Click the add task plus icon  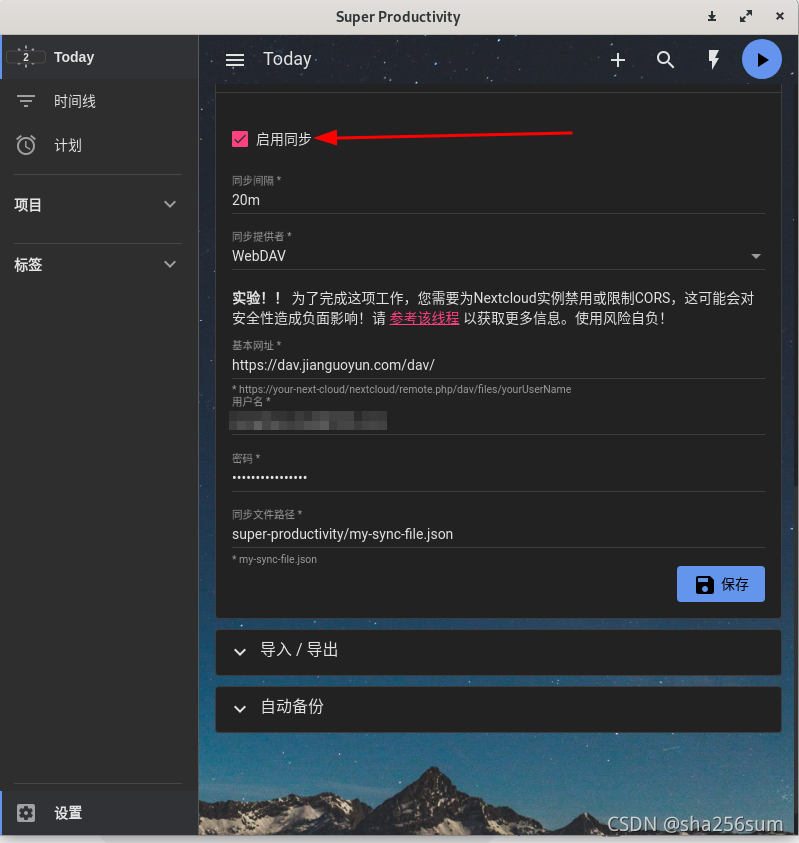coord(618,60)
